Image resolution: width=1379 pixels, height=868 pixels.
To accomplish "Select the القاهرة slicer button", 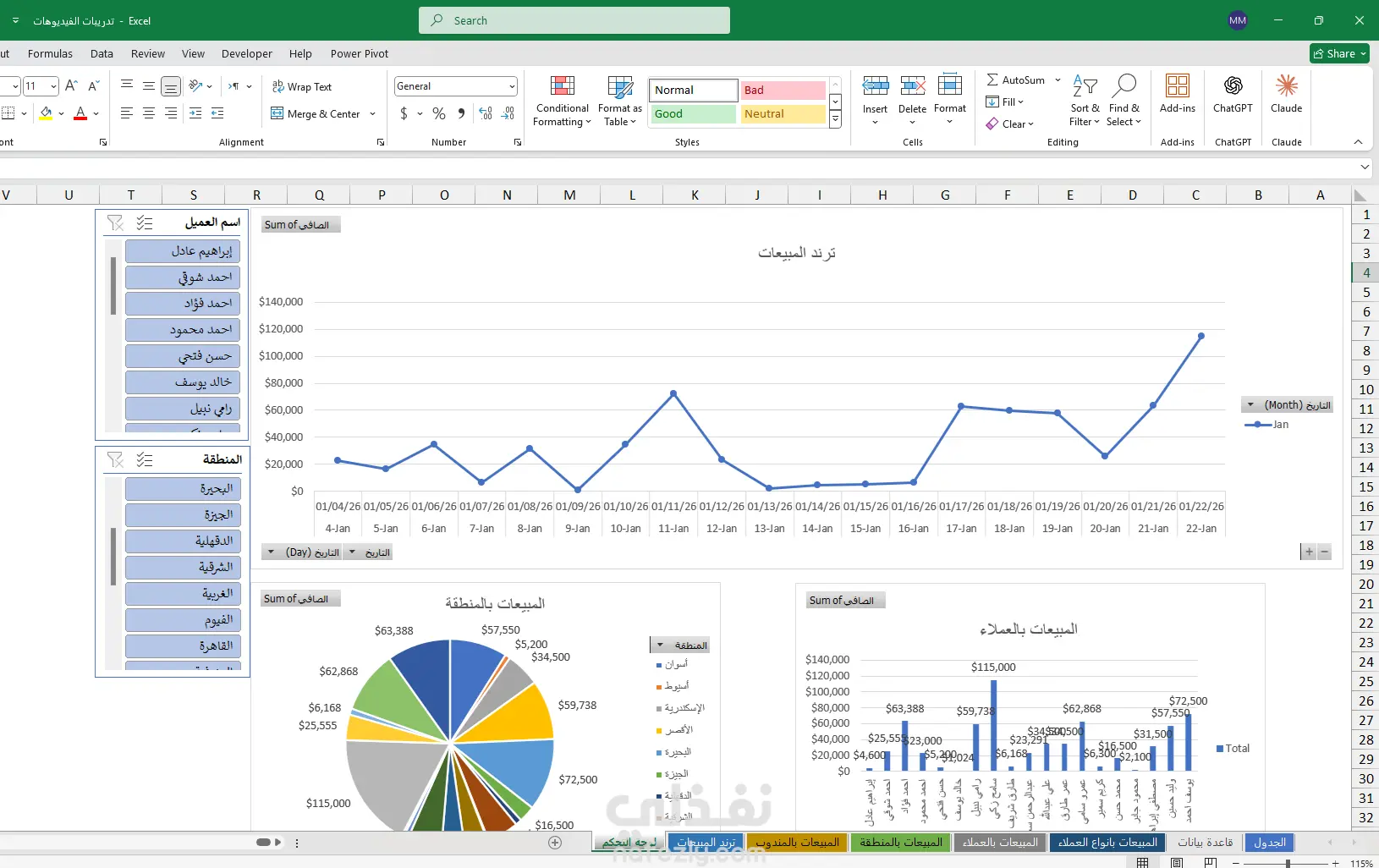I will 183,646.
